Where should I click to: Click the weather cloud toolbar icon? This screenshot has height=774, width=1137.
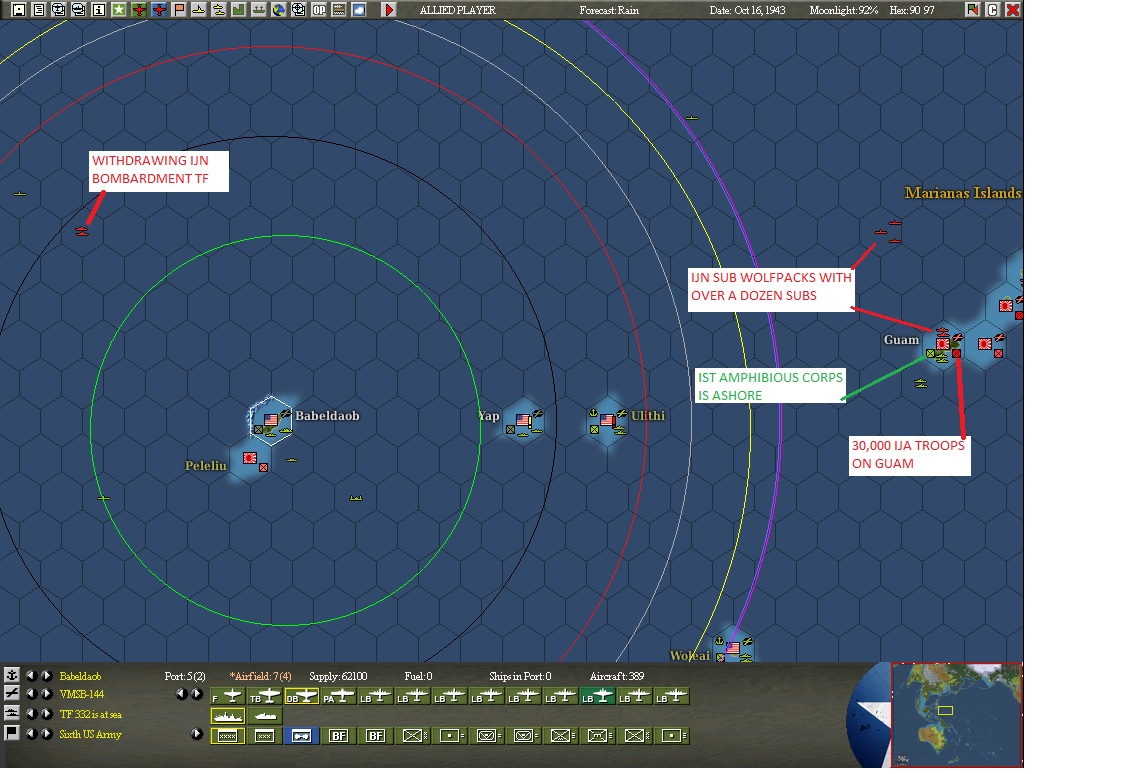coord(358,10)
